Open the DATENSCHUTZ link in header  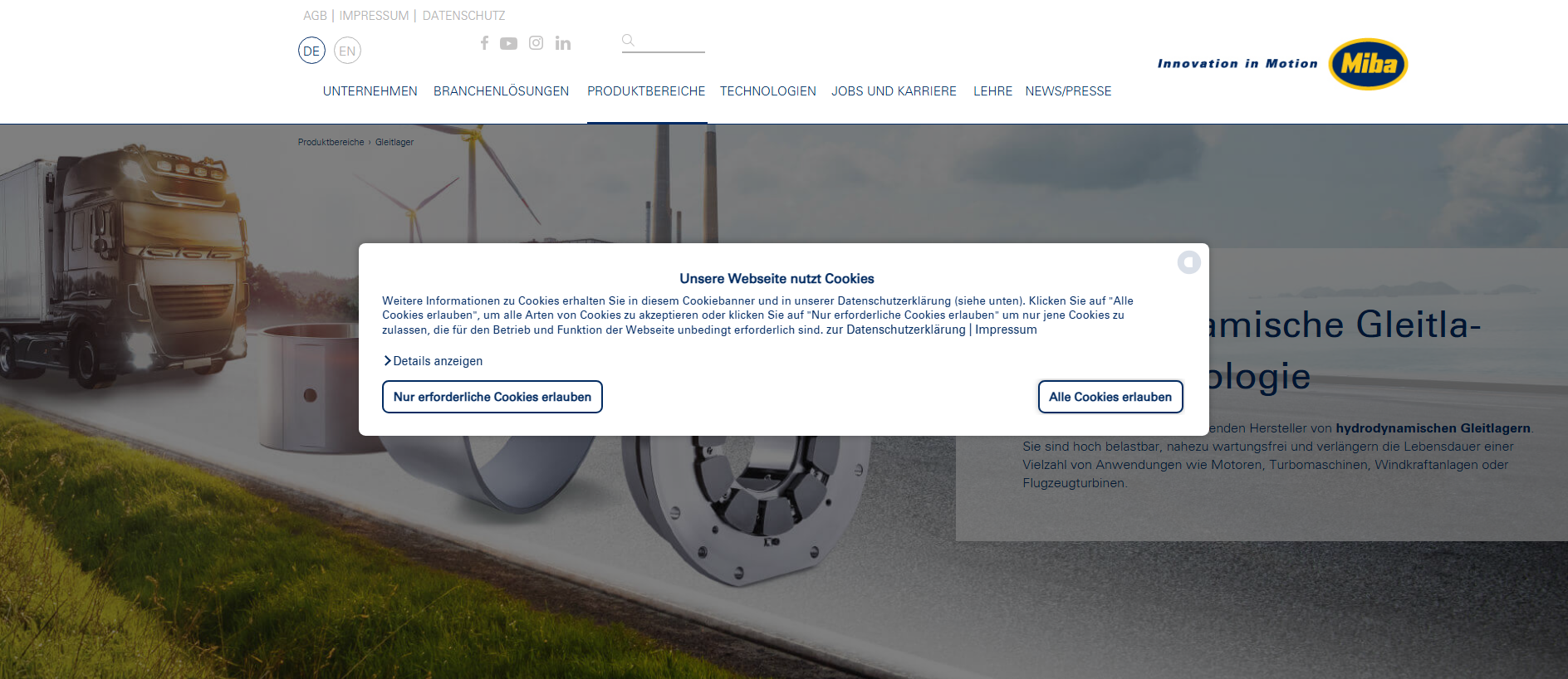pyautogui.click(x=463, y=16)
